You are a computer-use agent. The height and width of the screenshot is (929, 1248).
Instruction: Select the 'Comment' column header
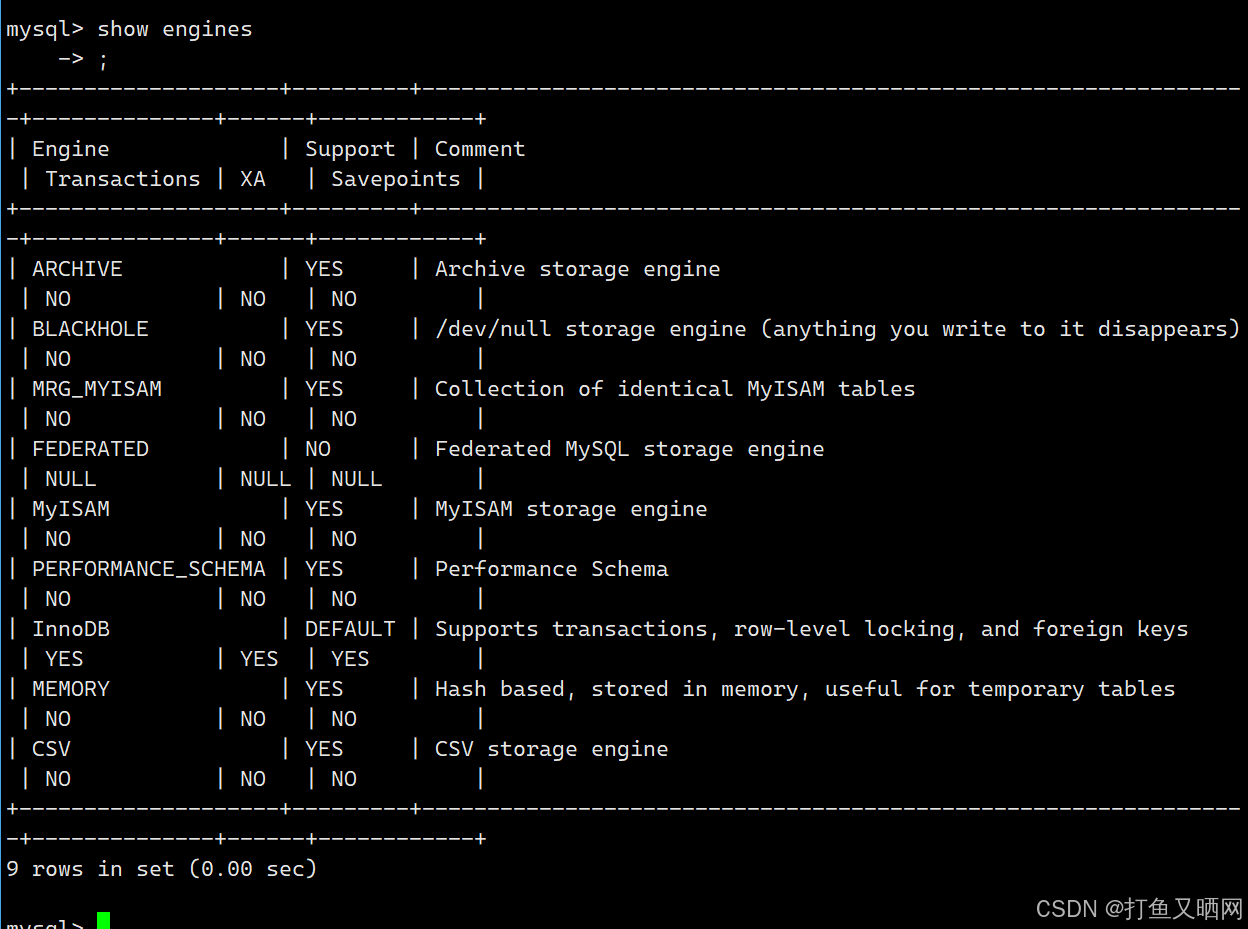pos(480,149)
